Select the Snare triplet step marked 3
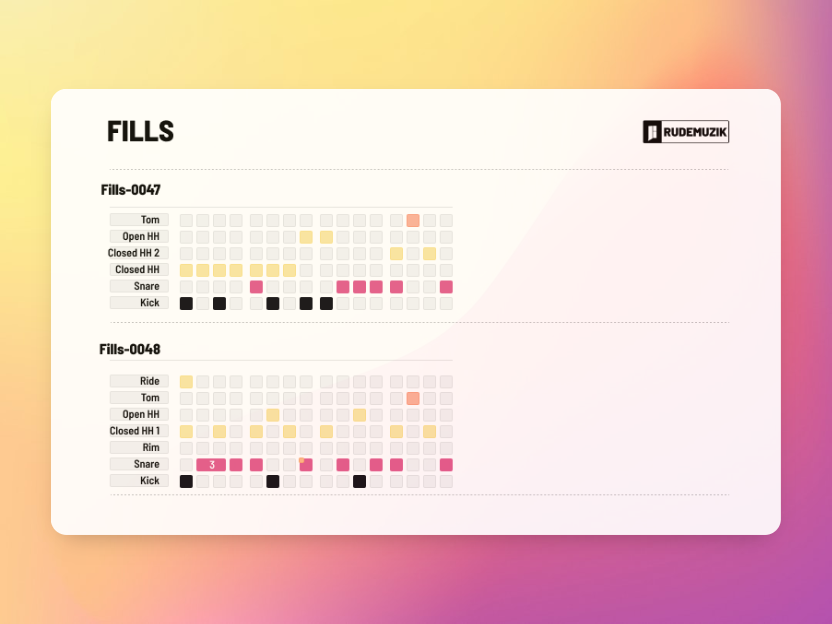This screenshot has width=832, height=624. click(x=211, y=464)
